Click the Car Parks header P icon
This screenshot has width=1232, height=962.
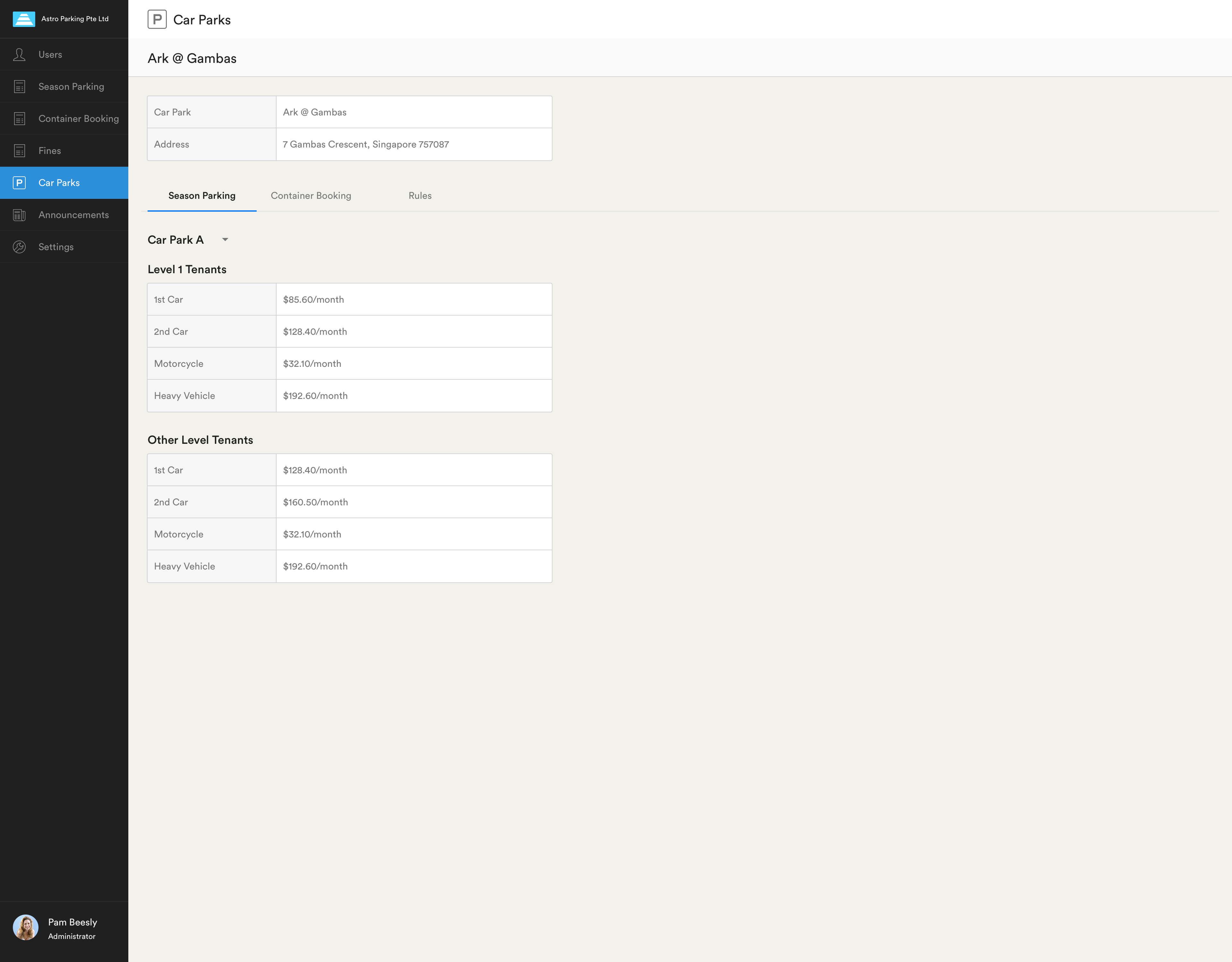click(157, 20)
